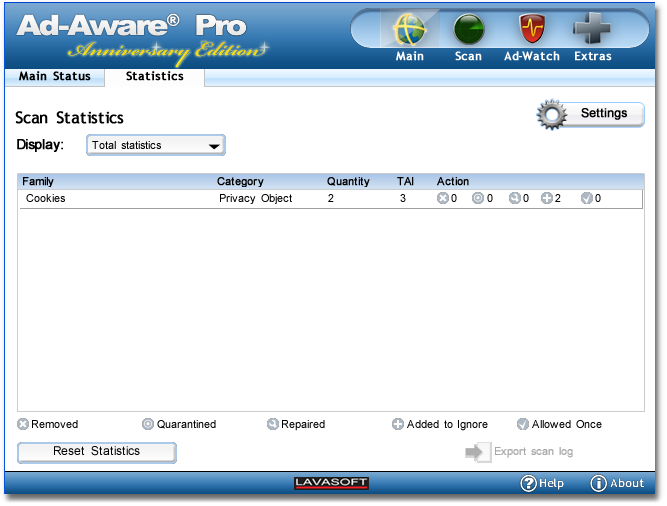Switch to the Main Status tab
The height and width of the screenshot is (506, 667).
54,77
